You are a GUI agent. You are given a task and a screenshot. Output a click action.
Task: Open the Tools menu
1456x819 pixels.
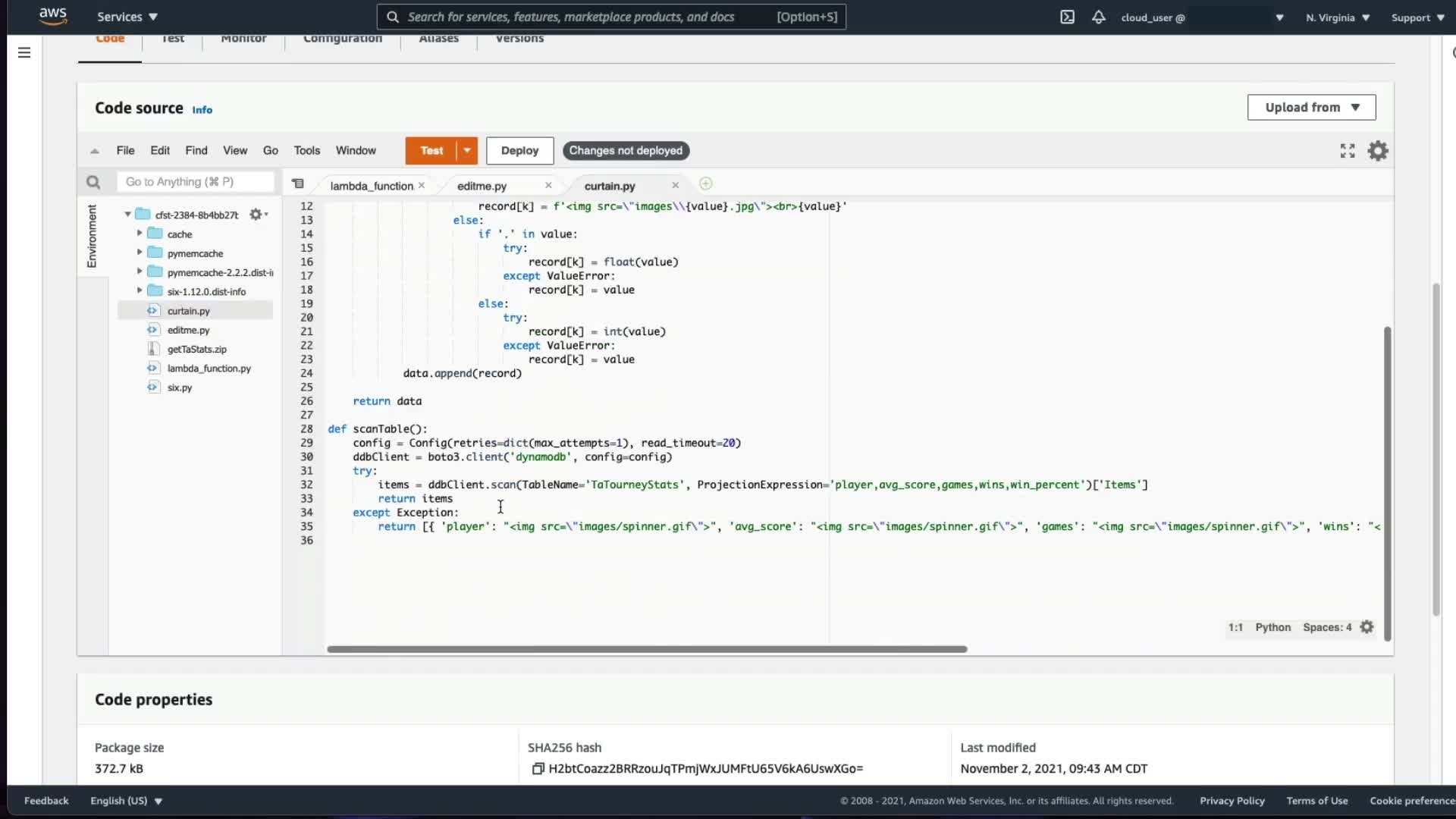[306, 150]
